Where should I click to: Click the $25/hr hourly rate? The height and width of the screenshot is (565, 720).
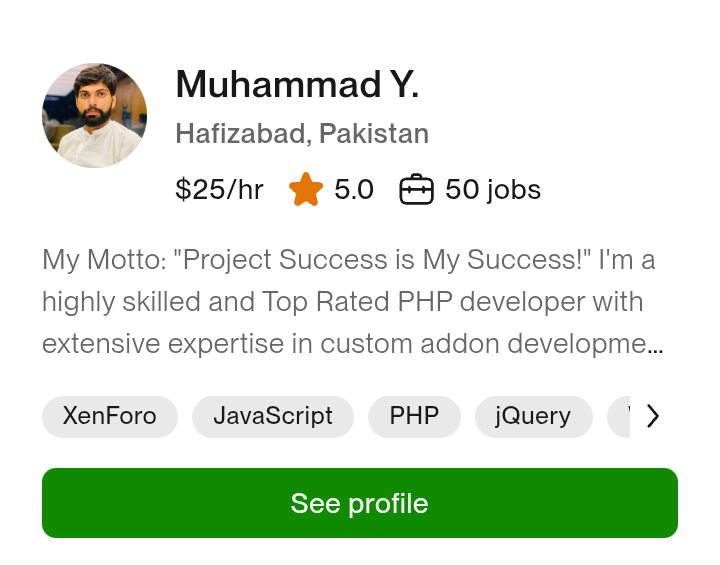(219, 189)
